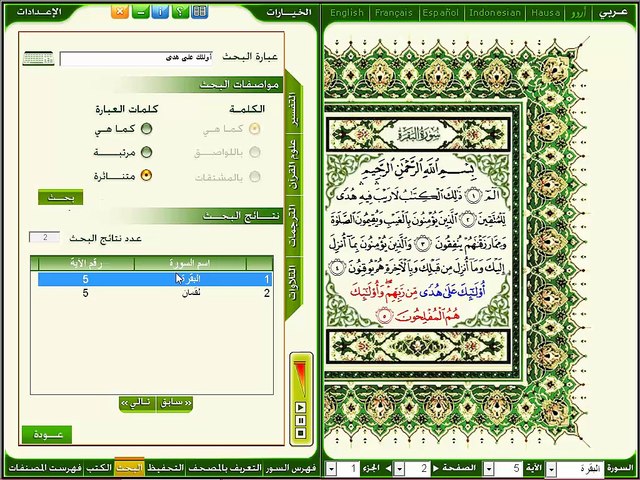Switch language to Indonesian
Screen dimensions: 640x480
(495, 13)
